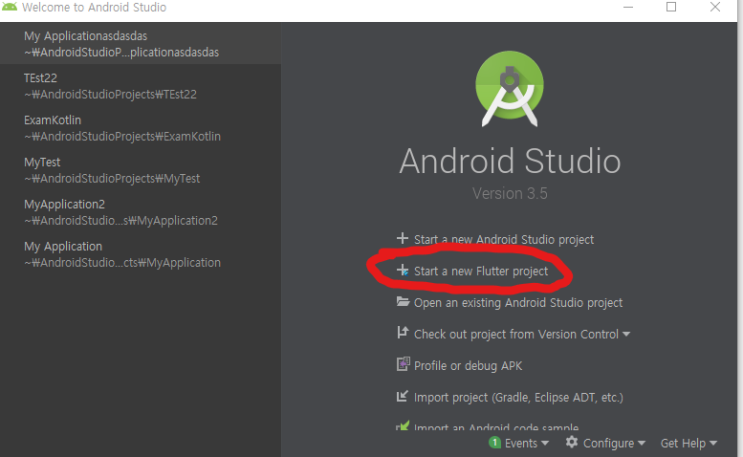Open recent project TEst22
This screenshot has width=743, height=457.
140,86
